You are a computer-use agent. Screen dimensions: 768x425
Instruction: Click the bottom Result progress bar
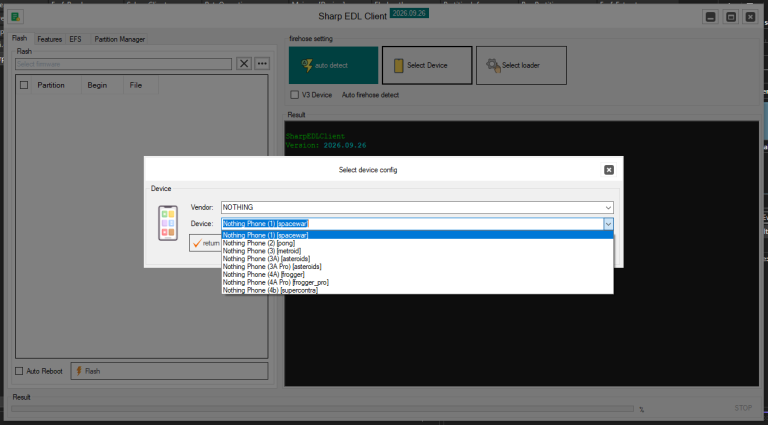(x=322, y=409)
